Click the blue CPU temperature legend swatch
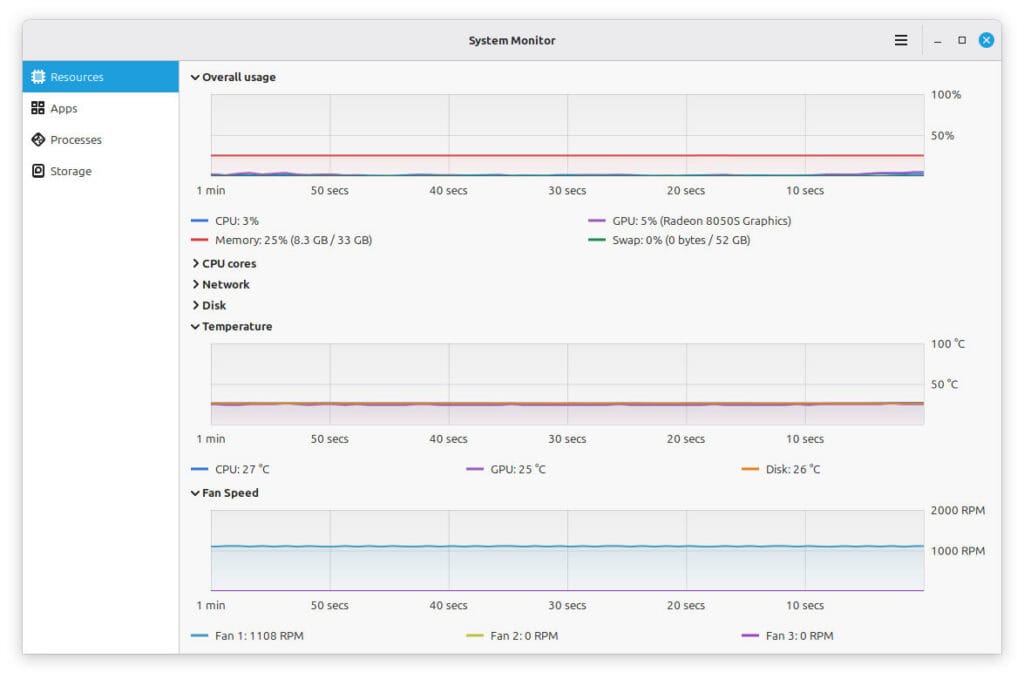1024x679 pixels. [x=199, y=469]
